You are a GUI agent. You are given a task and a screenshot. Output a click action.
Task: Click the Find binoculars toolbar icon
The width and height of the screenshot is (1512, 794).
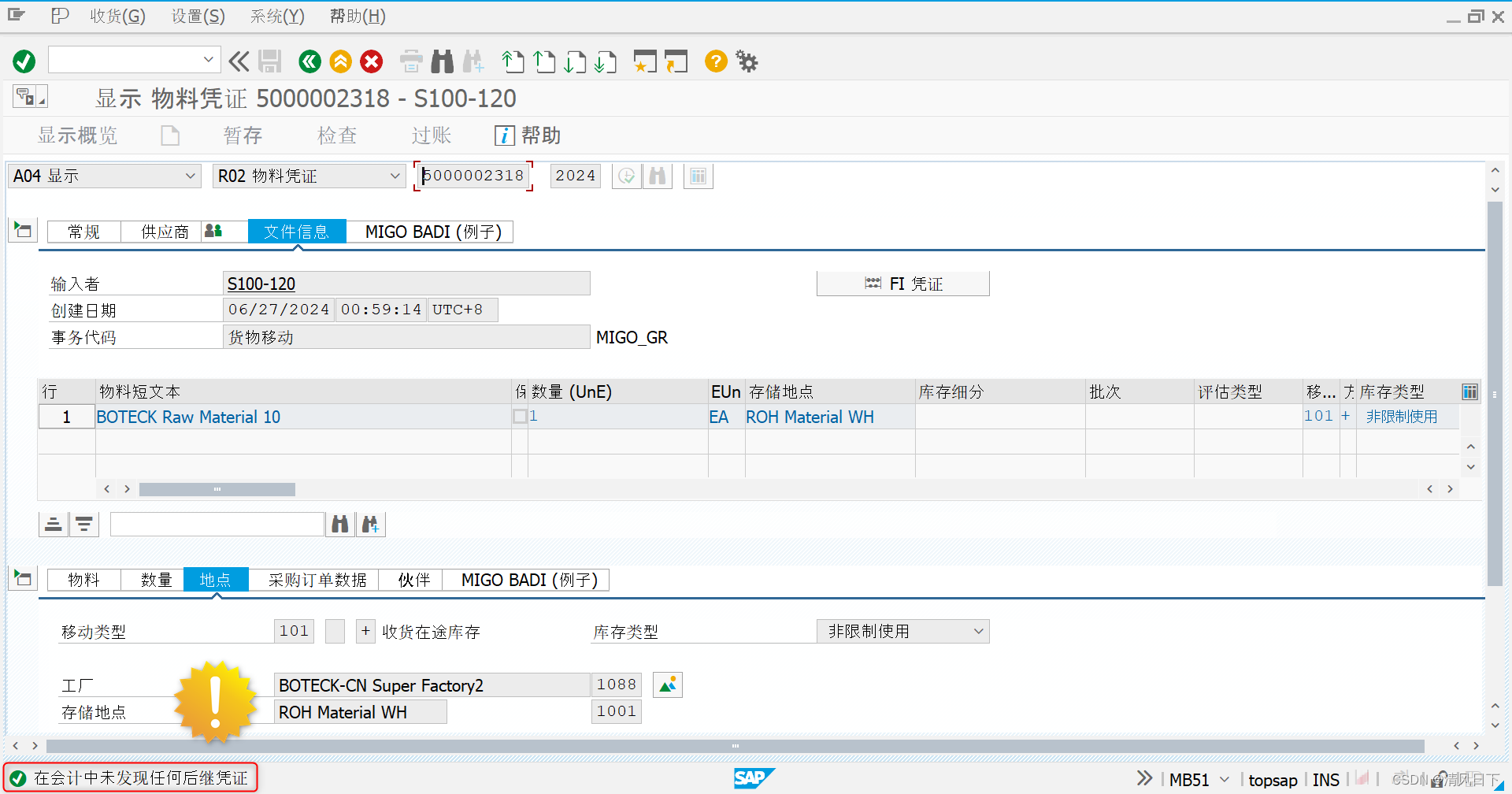[x=443, y=61]
